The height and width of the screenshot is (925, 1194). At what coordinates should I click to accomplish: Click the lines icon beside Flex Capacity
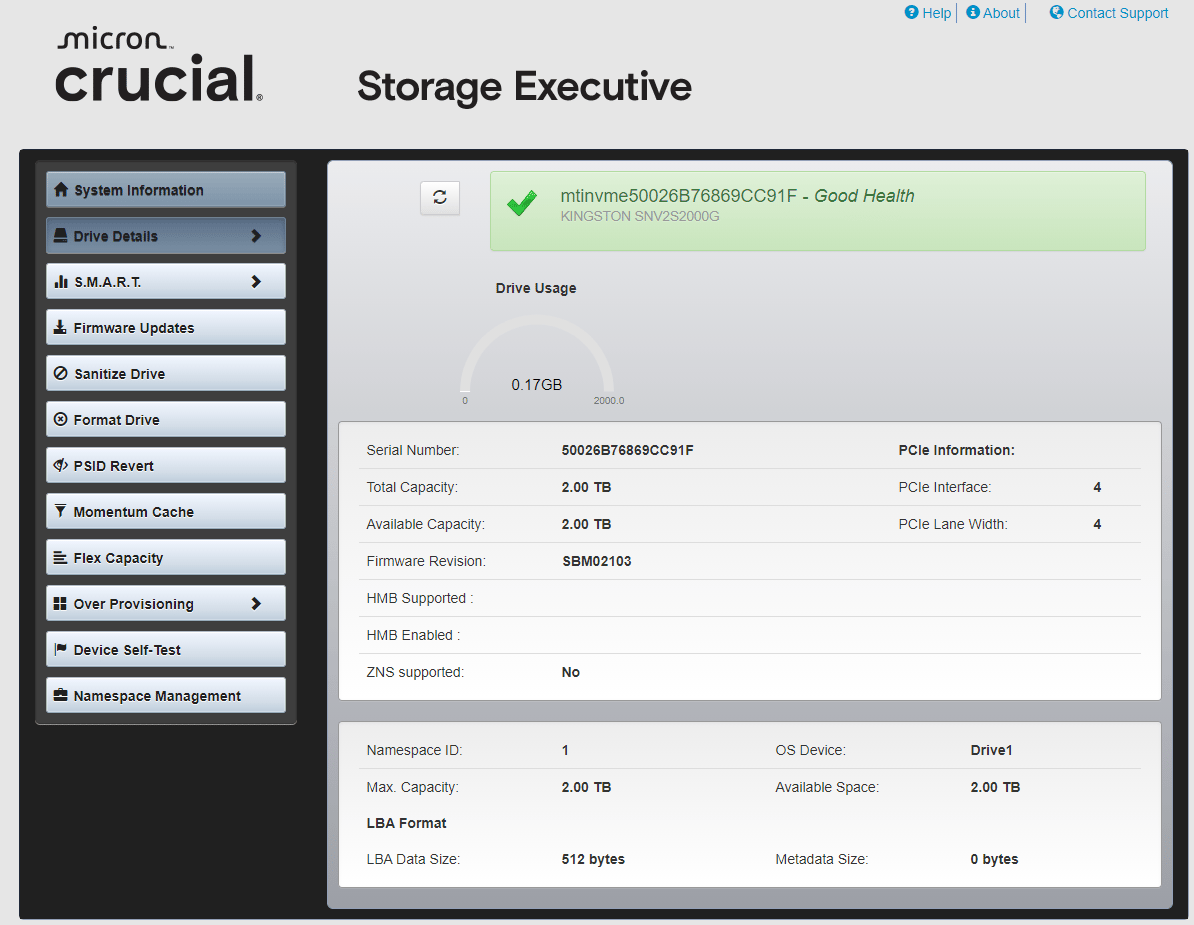[61, 557]
